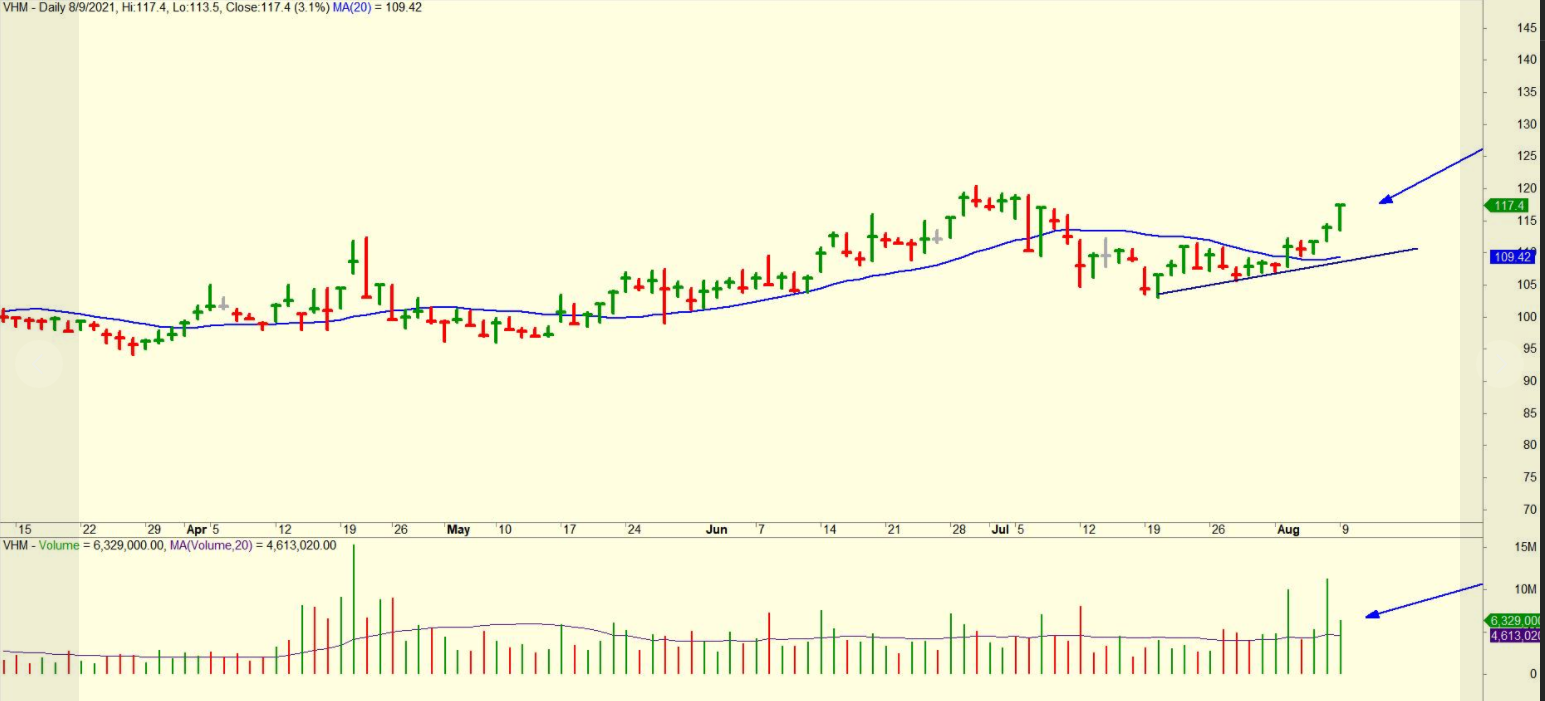Click the blue 109.42 moving average tag
The image size is (1545, 701).
[x=1511, y=257]
